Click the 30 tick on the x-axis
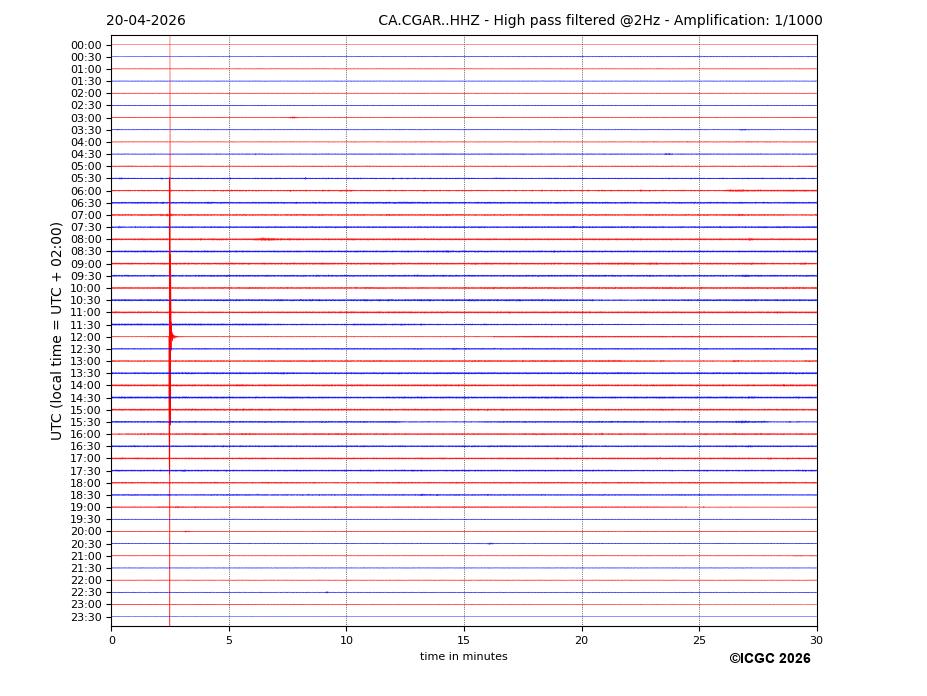The width and height of the screenshot is (927, 696). pos(816,640)
